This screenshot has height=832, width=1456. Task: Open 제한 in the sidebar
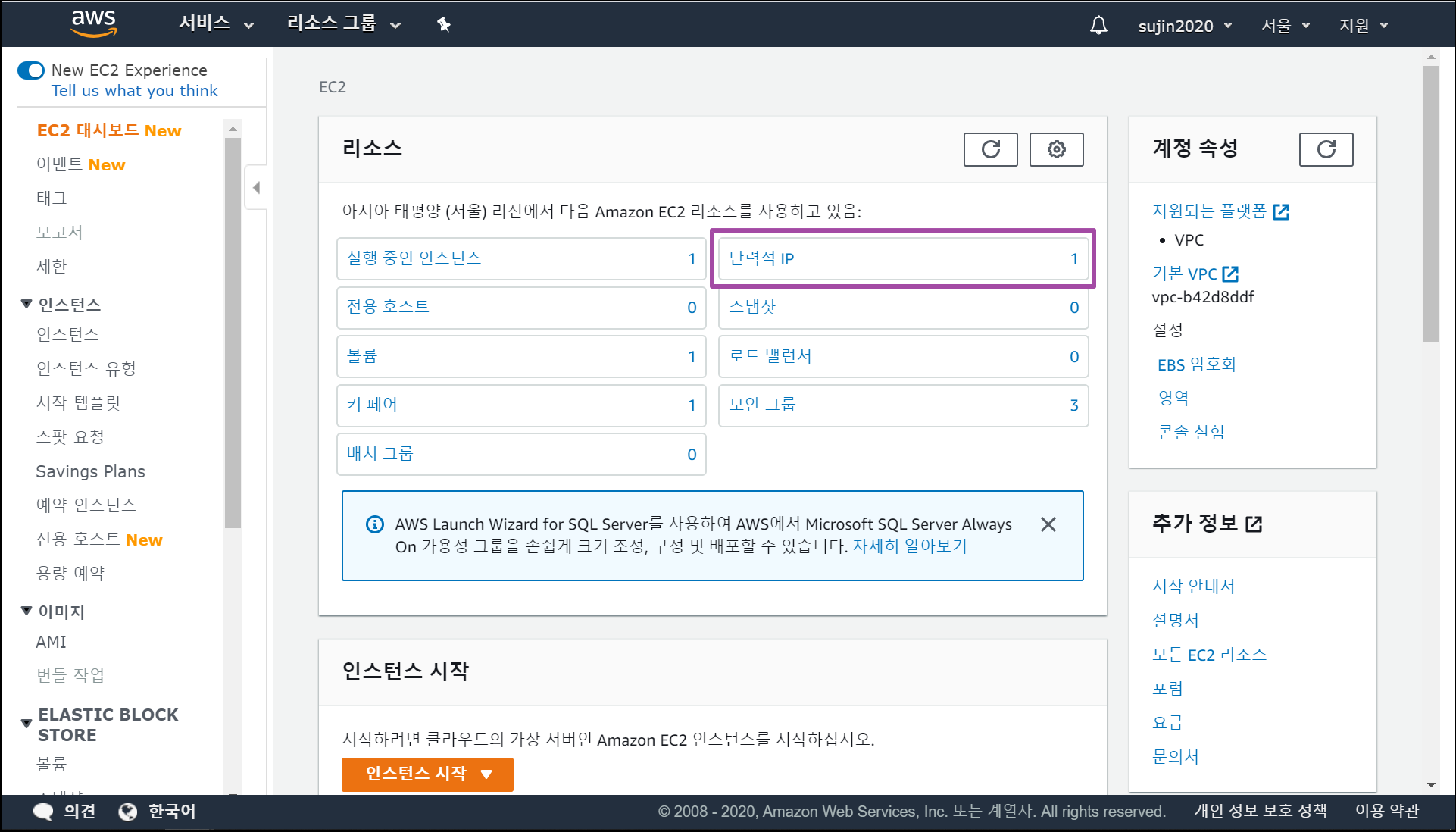(x=52, y=267)
